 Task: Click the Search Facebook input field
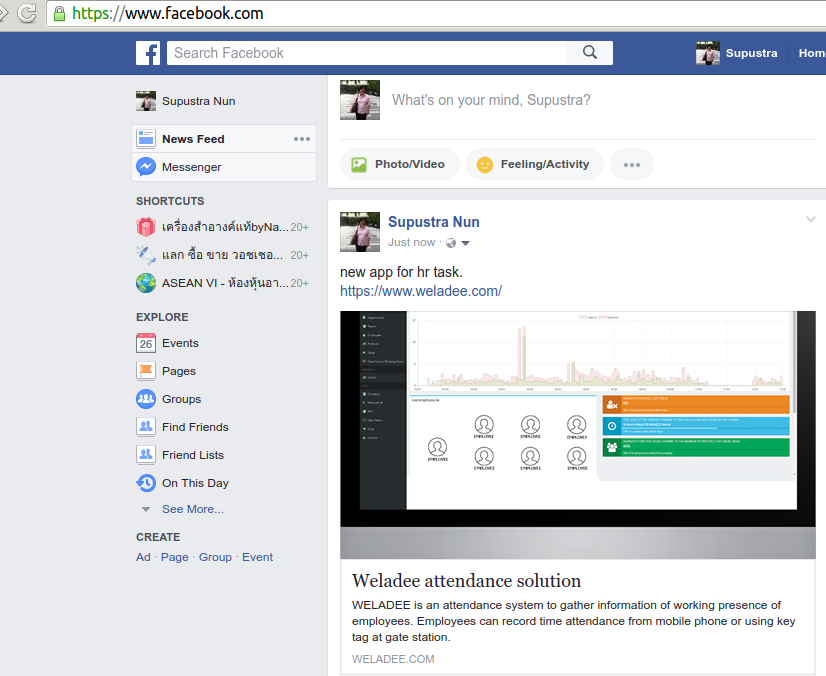pos(367,53)
